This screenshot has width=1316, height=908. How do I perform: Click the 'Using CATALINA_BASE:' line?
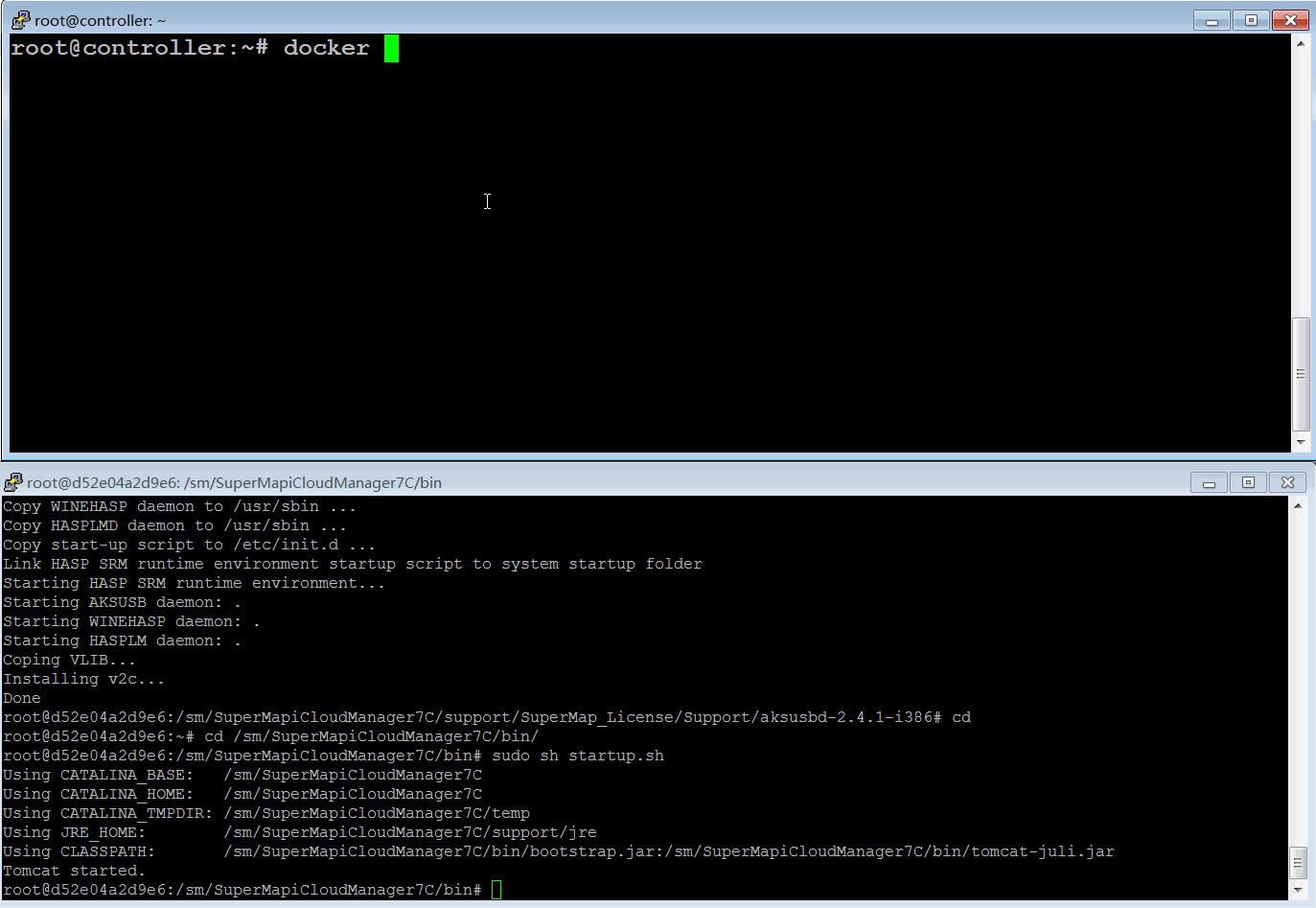click(242, 775)
